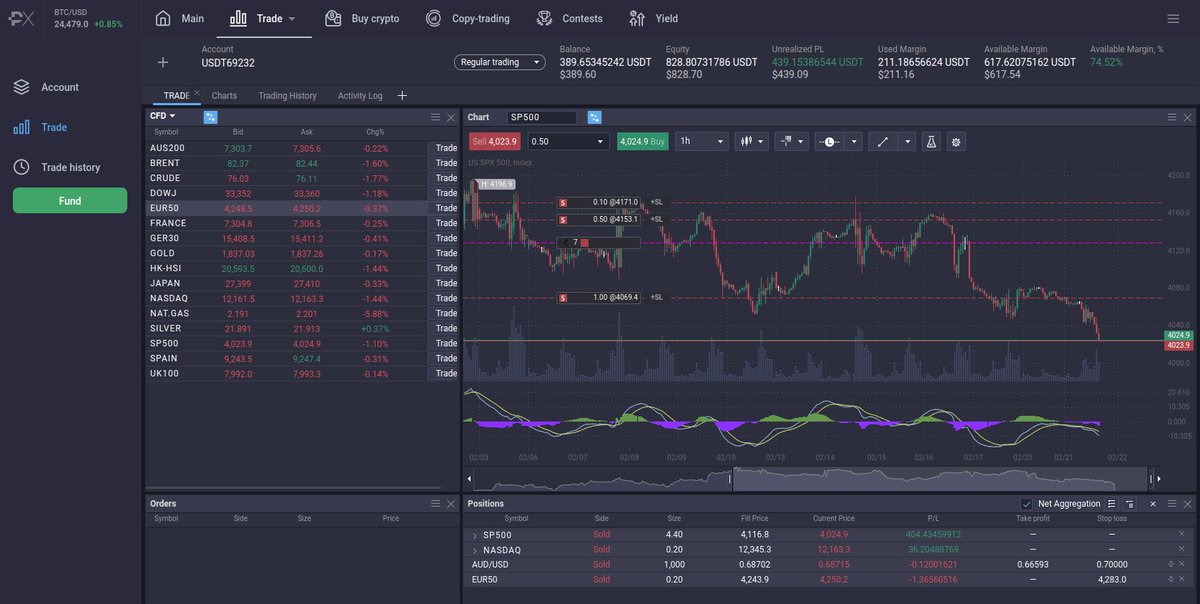The image size is (1200, 604).
Task: Click the collapse all positions icon
Action: [x=1129, y=504]
